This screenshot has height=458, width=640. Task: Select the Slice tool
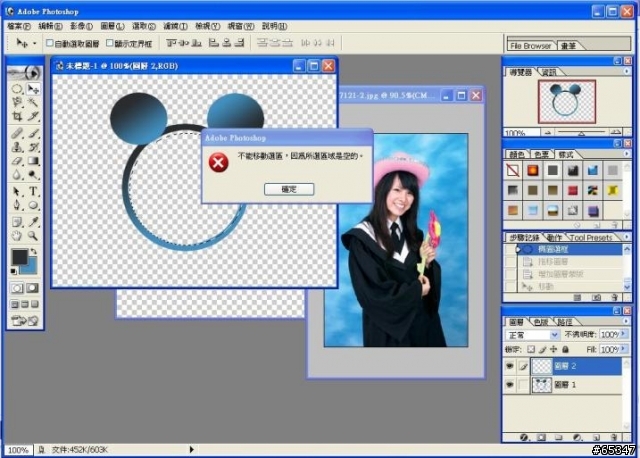click(x=33, y=116)
